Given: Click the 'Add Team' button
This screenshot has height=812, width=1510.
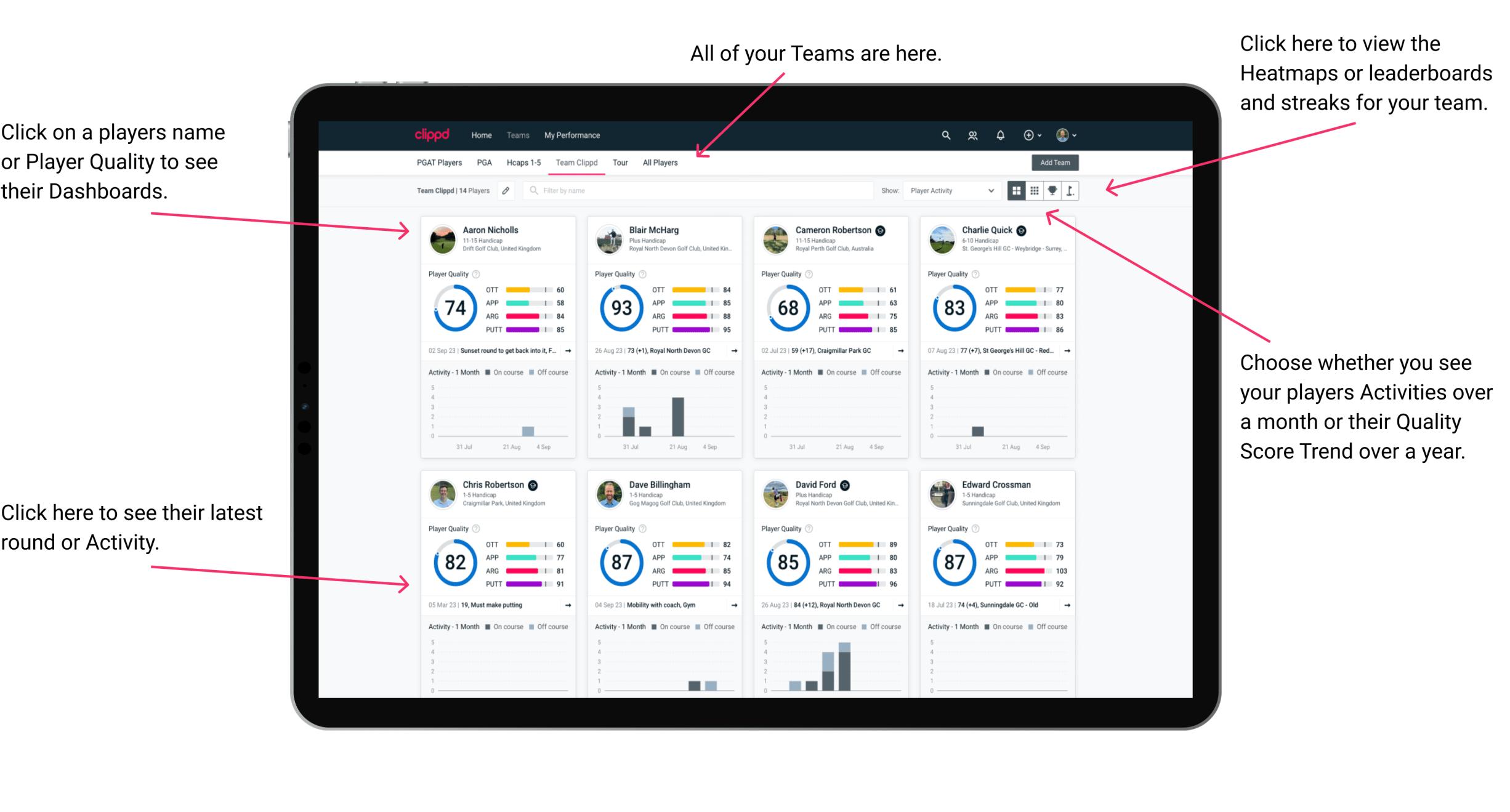Looking at the screenshot, I should tap(1055, 163).
